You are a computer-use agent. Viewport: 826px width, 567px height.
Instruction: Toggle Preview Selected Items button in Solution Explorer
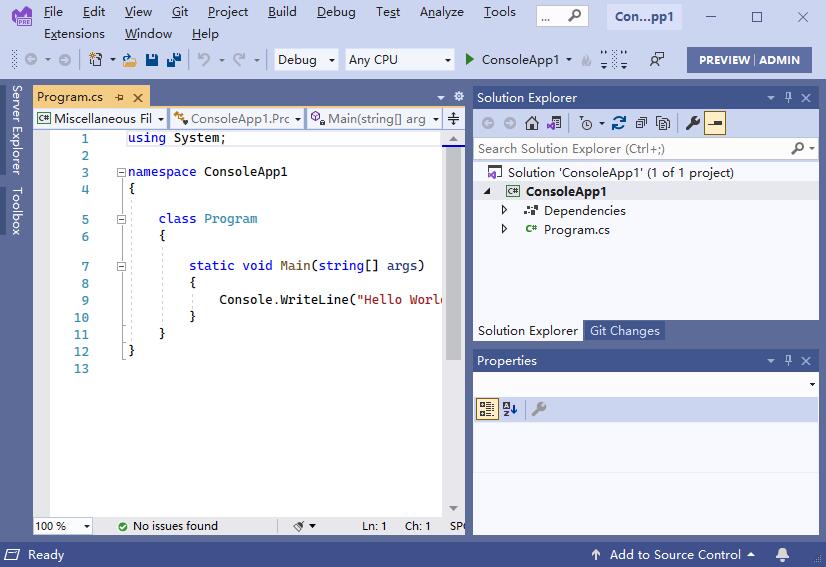click(x=715, y=123)
